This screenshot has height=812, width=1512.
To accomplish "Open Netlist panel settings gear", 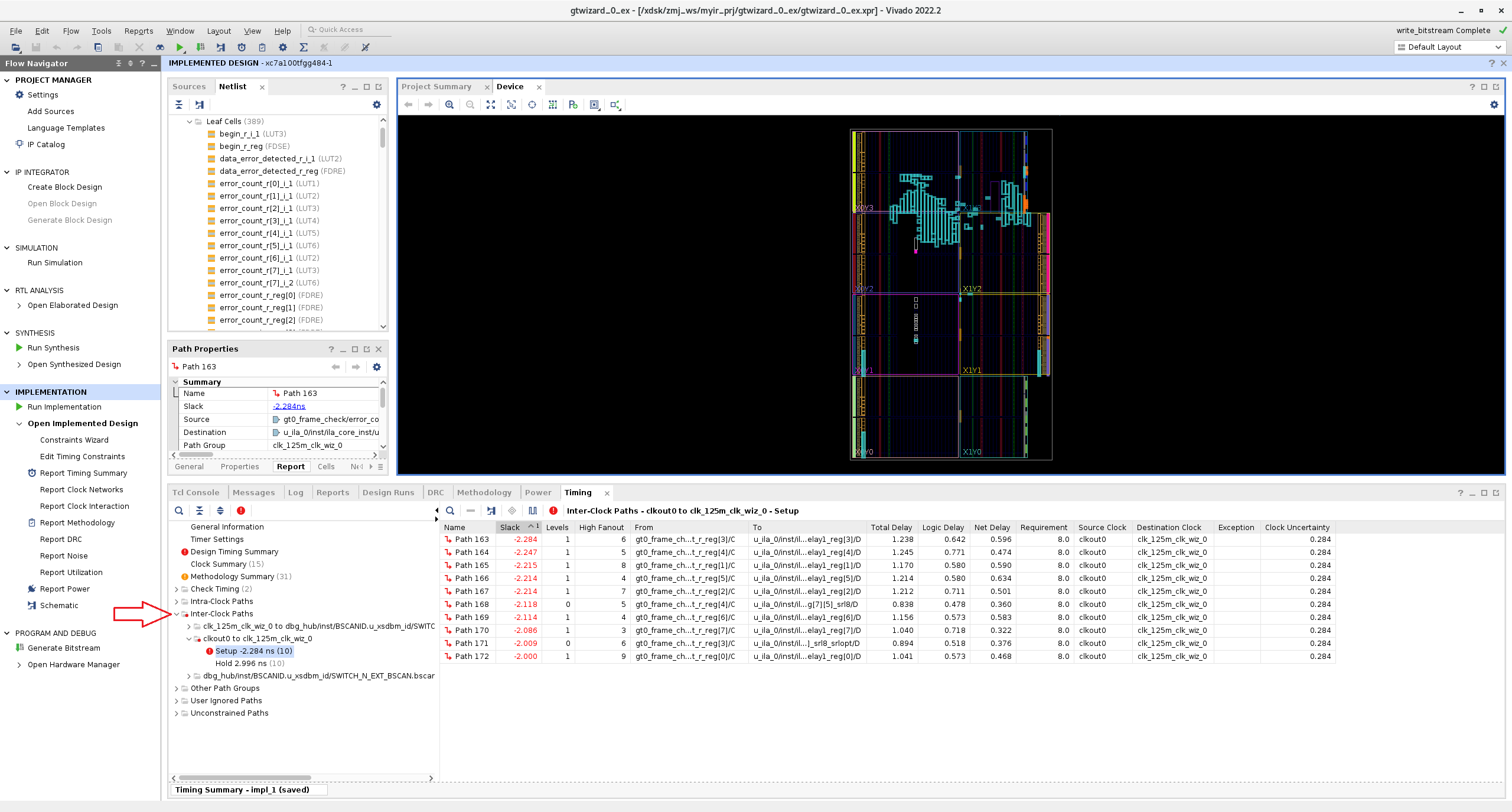I will point(377,105).
